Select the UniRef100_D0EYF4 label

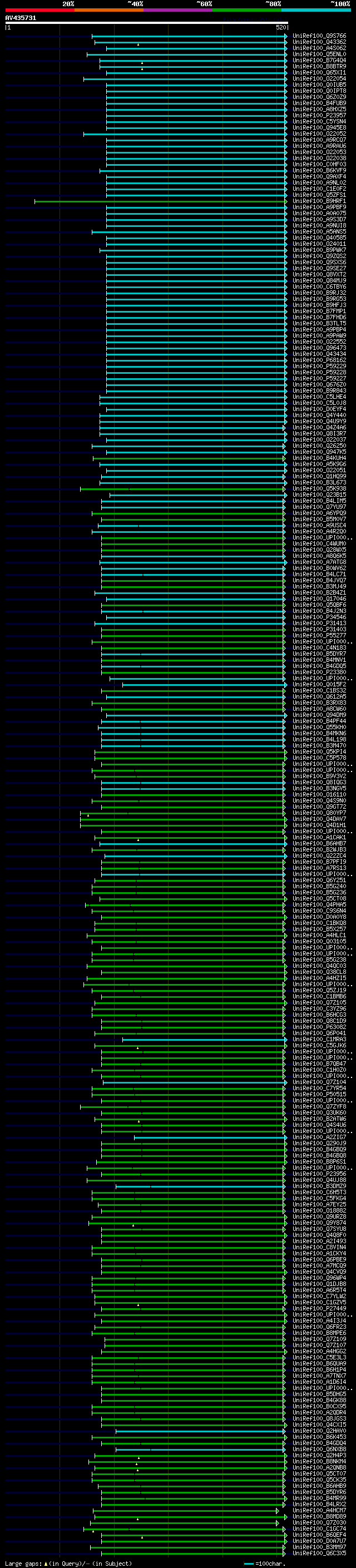coord(319,409)
